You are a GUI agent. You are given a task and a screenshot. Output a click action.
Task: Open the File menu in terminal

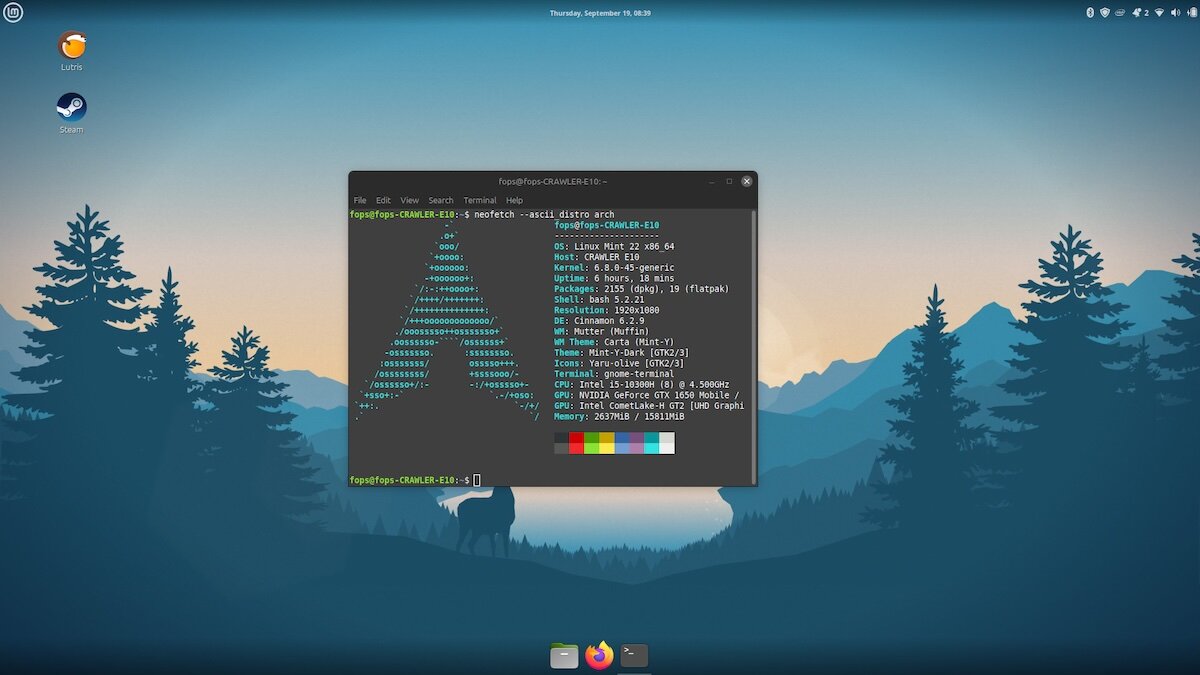coord(360,200)
